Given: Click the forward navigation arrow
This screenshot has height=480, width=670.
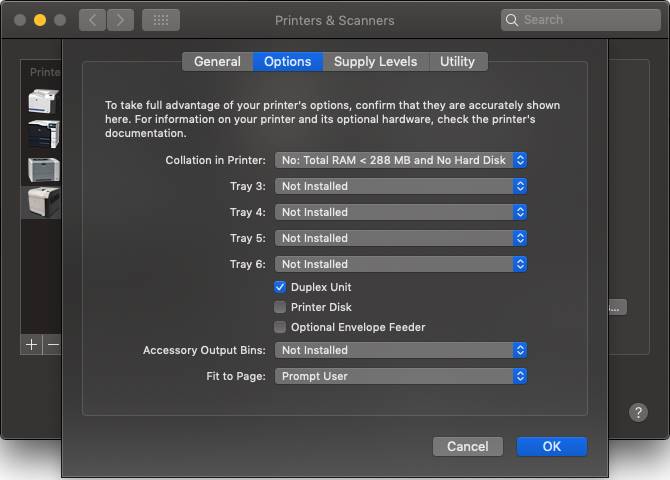Looking at the screenshot, I should pyautogui.click(x=120, y=20).
